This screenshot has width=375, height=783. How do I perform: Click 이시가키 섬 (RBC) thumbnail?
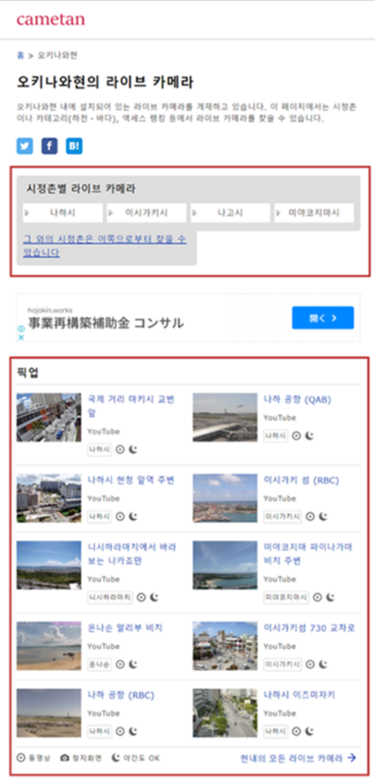pyautogui.click(x=225, y=498)
